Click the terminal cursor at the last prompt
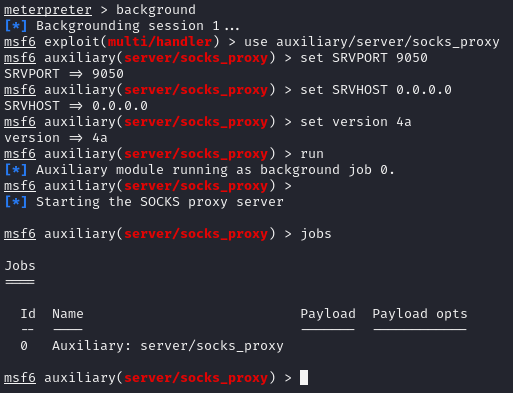513x393 pixels. click(304, 377)
